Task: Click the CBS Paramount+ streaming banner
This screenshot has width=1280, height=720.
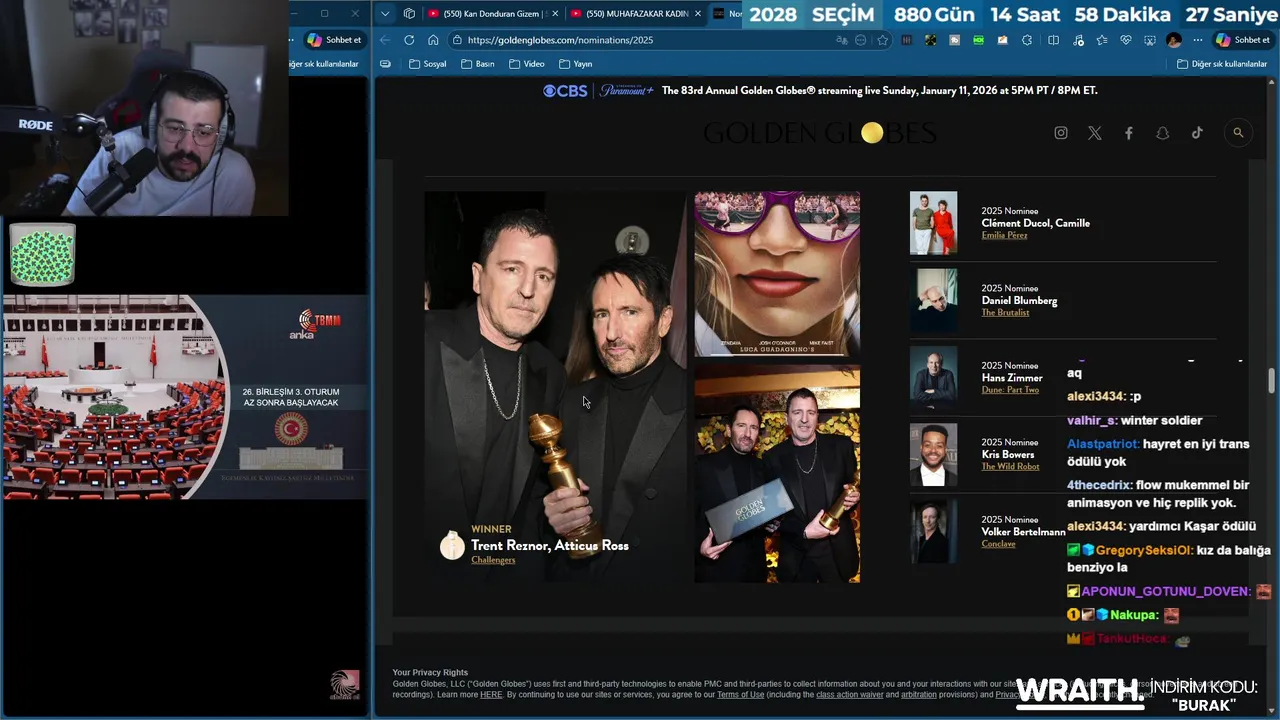Action: click(820, 90)
